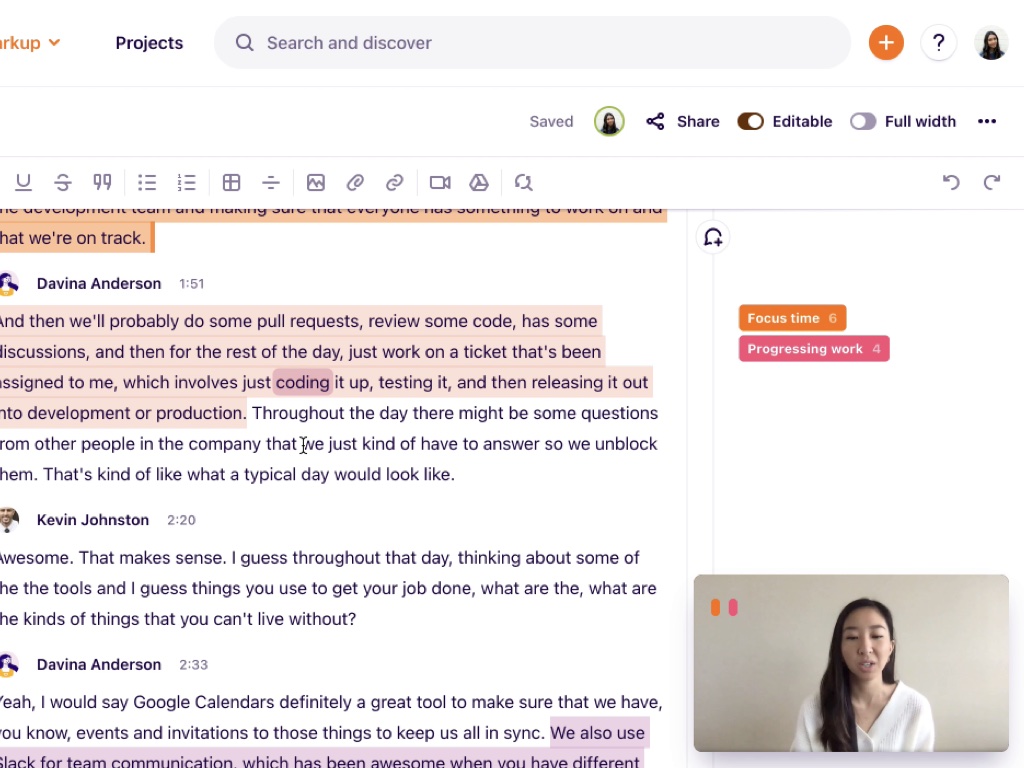Viewport: 1024px width, 768px height.
Task: Create a numbered list
Action: (186, 182)
